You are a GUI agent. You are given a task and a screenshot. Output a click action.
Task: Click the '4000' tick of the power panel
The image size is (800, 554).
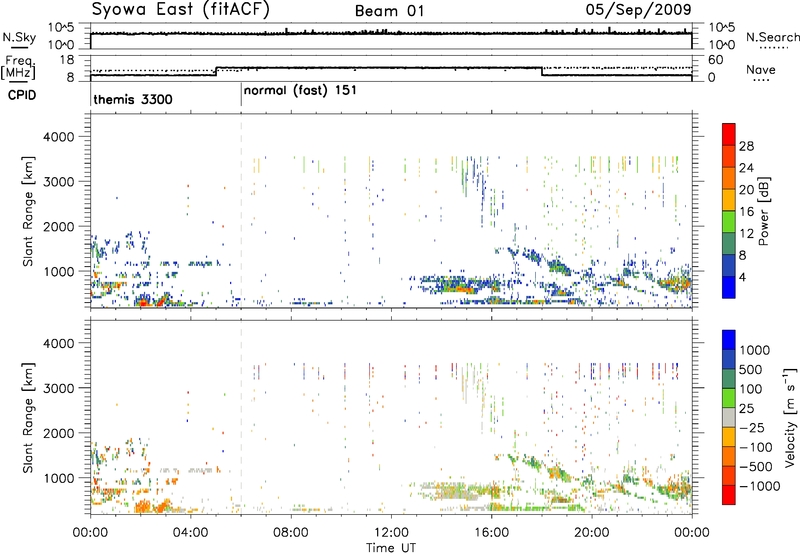pos(58,137)
